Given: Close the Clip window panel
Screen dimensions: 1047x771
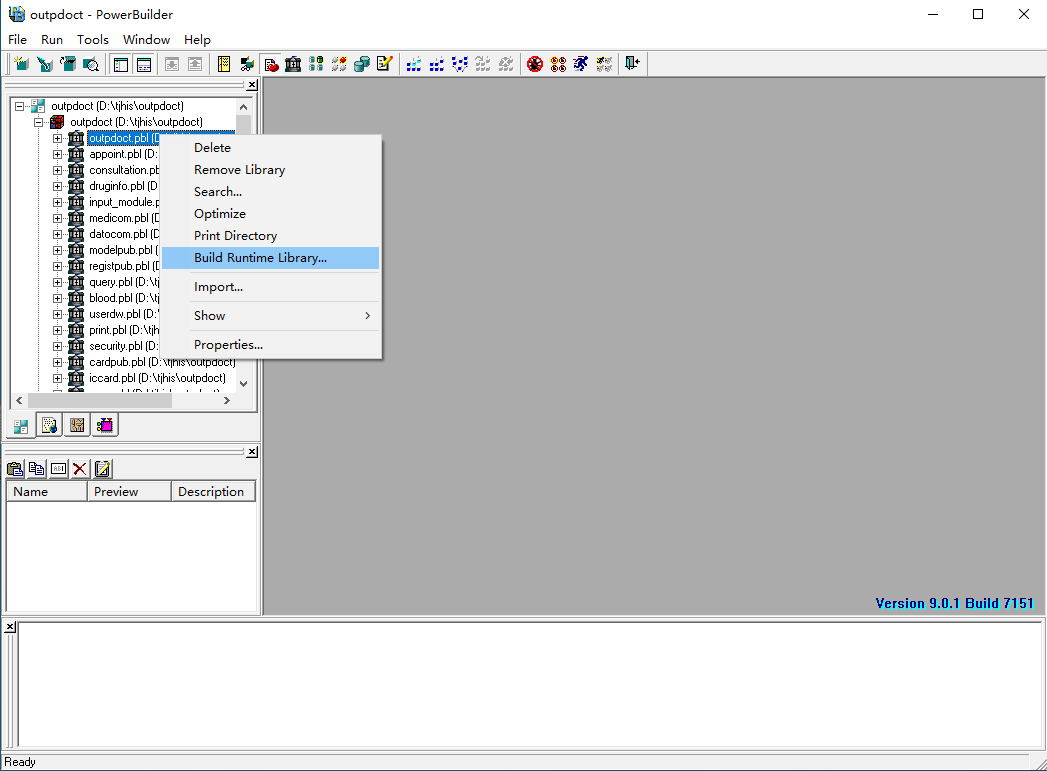Looking at the screenshot, I should [252, 452].
